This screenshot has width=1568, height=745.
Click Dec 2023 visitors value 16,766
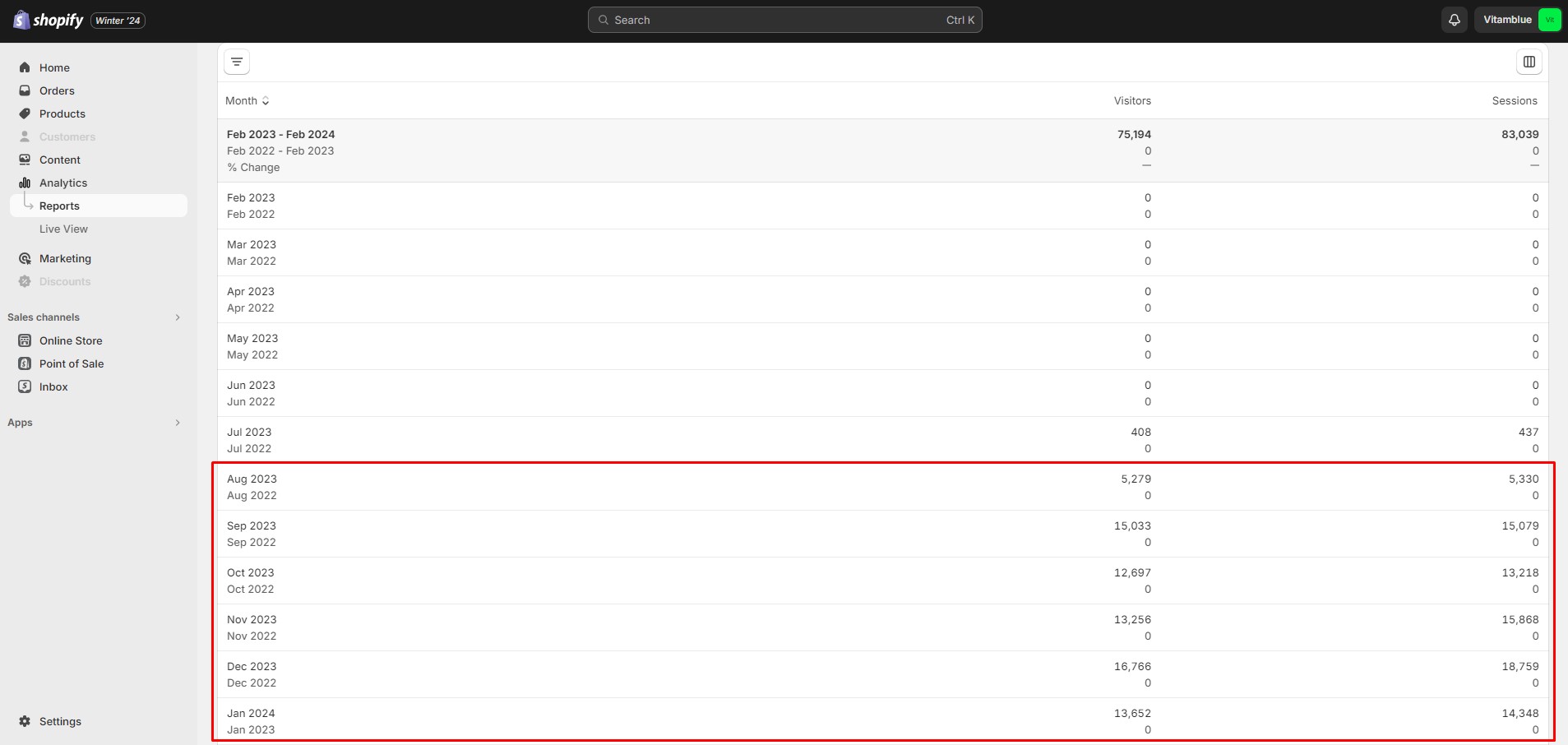pyautogui.click(x=1132, y=666)
